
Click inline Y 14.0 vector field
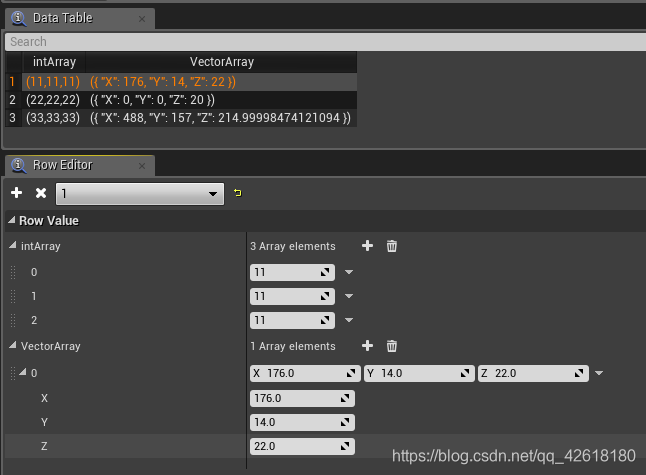coord(419,373)
